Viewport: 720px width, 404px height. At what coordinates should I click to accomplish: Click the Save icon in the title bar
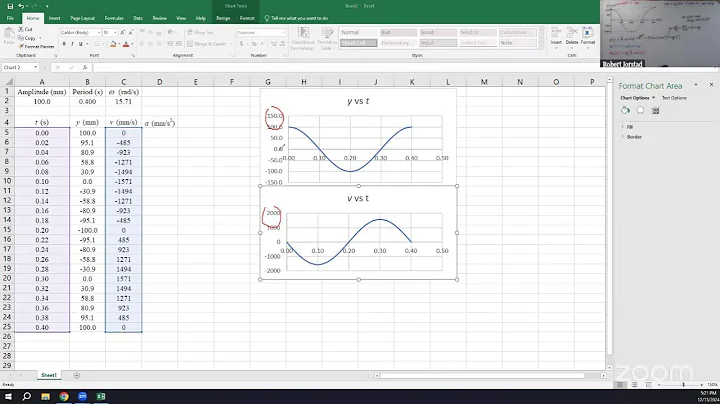(10, 6)
